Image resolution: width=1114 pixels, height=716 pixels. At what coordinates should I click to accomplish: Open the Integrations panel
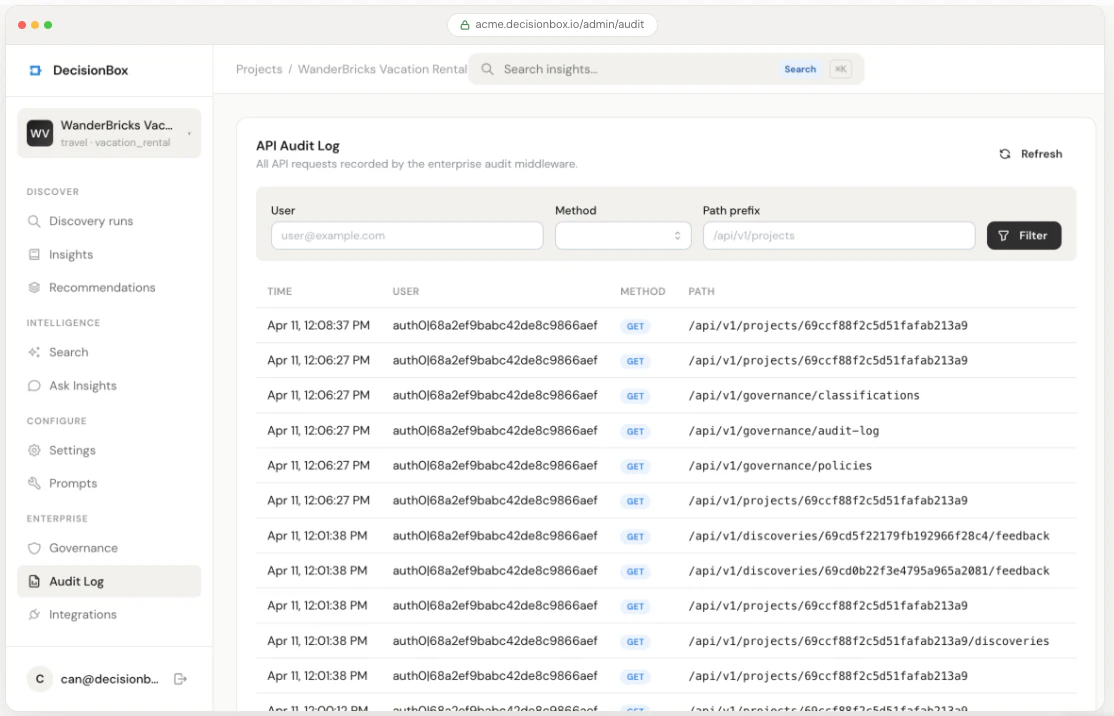click(80, 614)
